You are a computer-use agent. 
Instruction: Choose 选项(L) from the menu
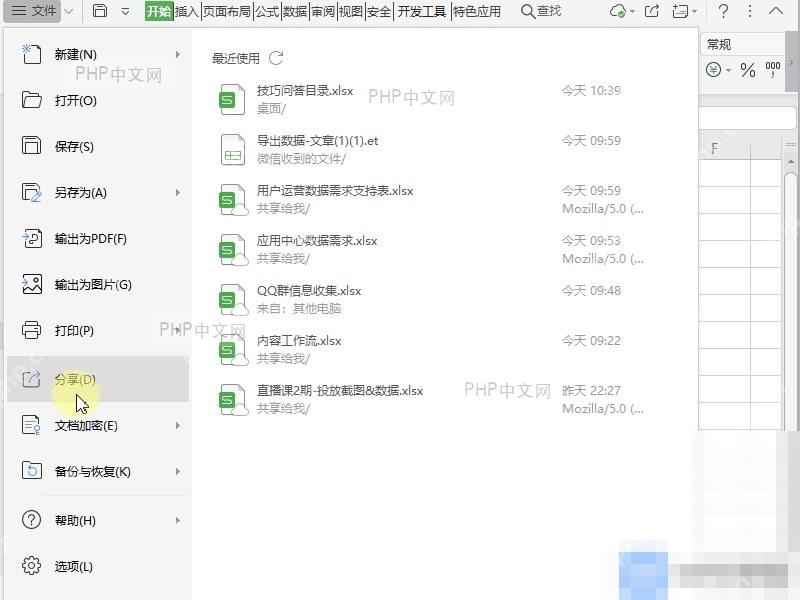pos(97,566)
